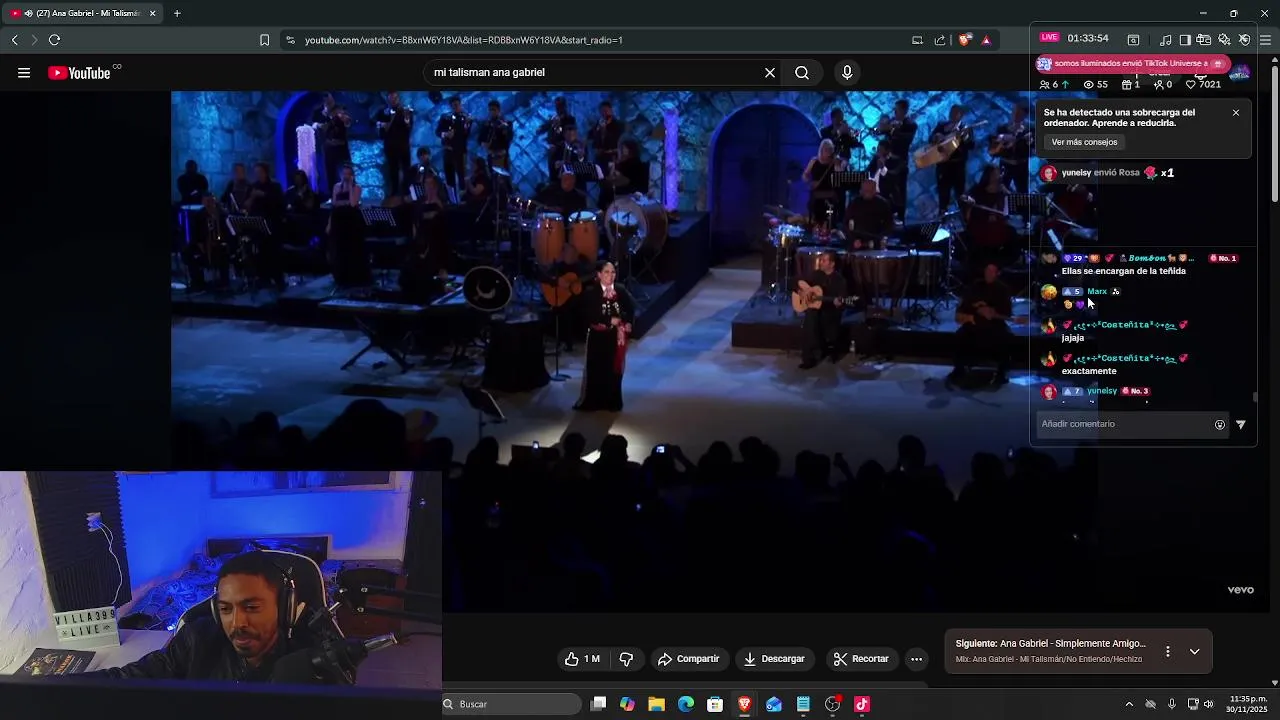The image size is (1280, 720).
Task: Click the people count 6 indicator
Action: (x=1054, y=85)
